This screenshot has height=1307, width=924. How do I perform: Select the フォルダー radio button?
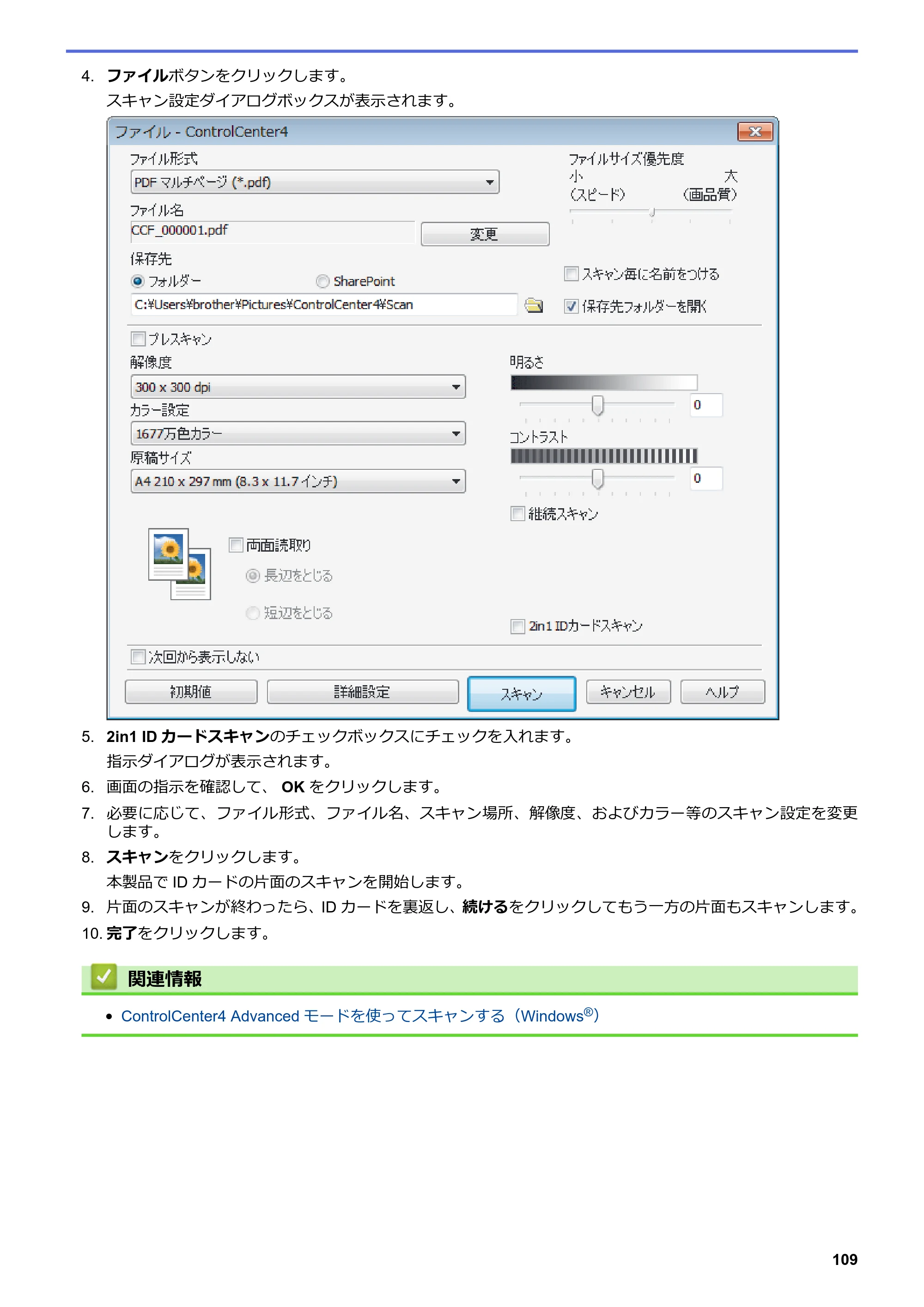pos(137,281)
